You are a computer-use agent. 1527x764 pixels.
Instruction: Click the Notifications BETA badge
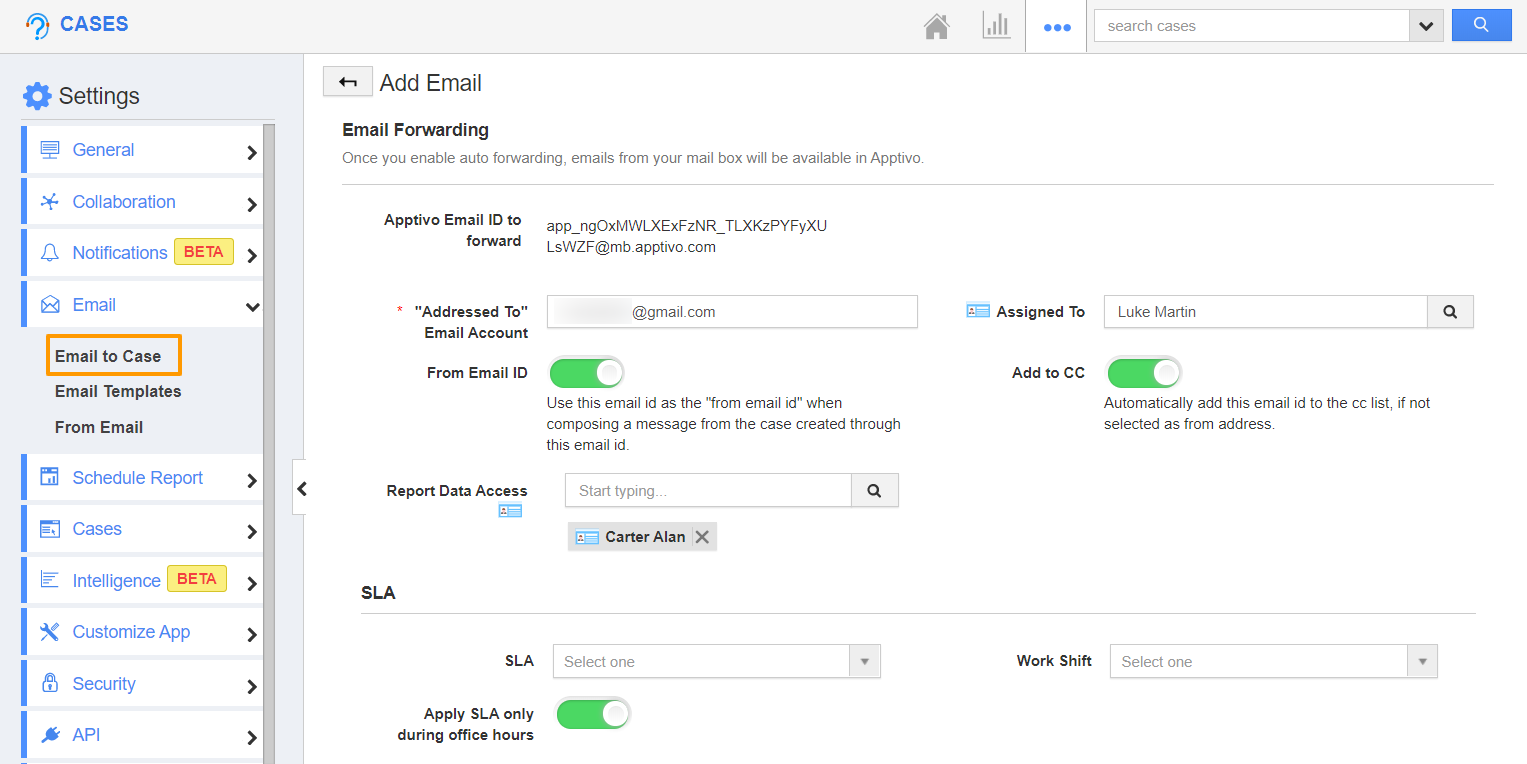[x=204, y=252]
